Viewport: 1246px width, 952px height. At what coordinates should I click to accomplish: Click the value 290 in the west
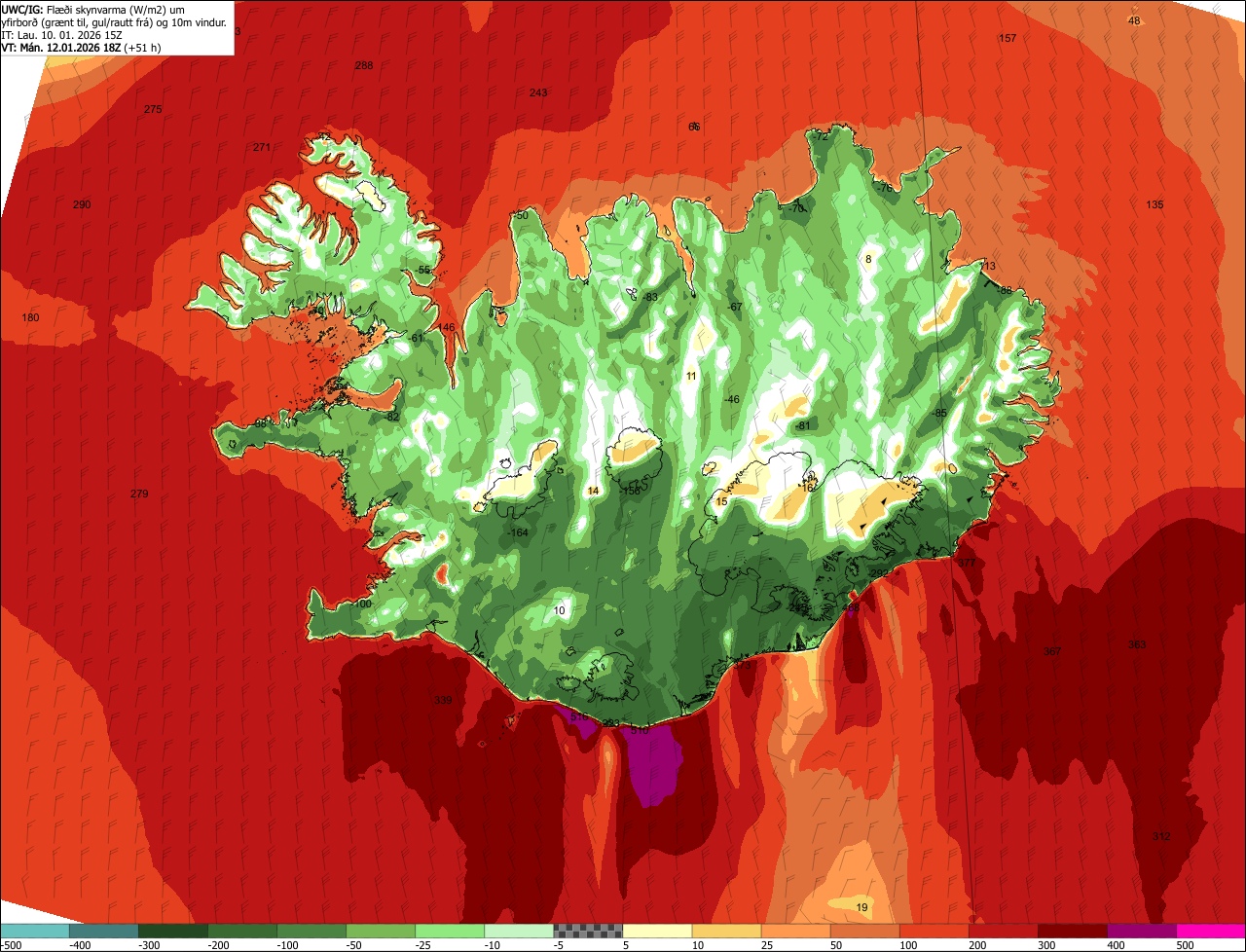coord(82,204)
